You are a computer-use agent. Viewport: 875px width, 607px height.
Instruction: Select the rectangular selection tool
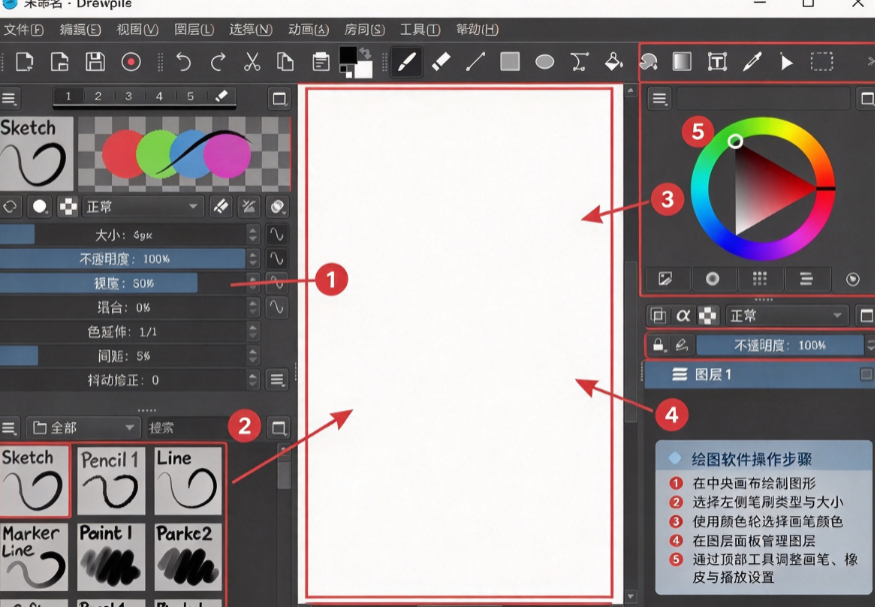click(821, 61)
